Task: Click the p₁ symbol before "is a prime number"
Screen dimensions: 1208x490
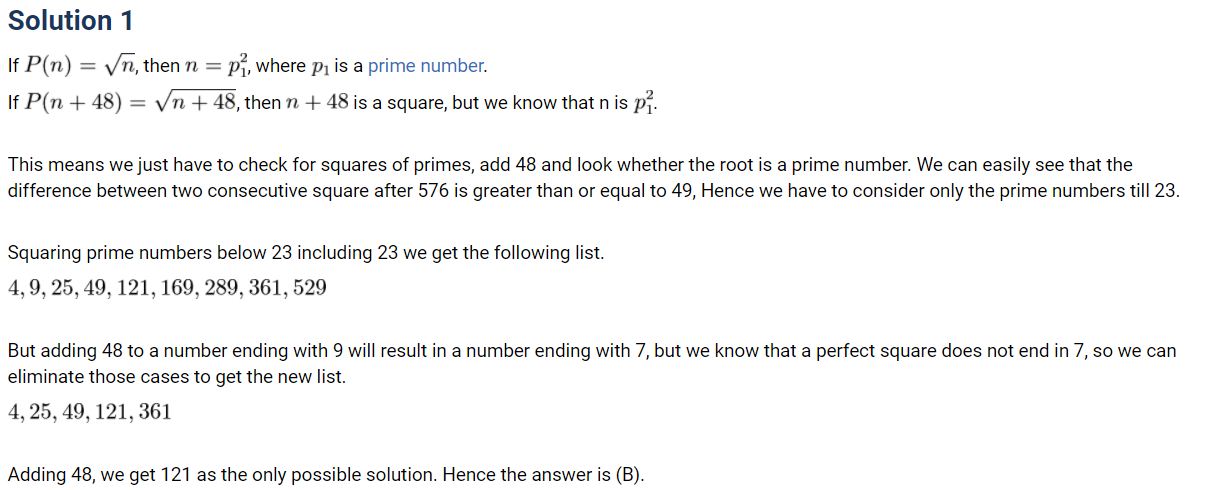Action: (320, 68)
